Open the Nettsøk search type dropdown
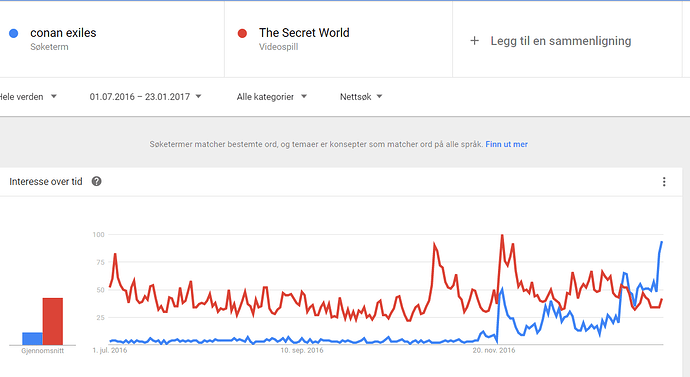The image size is (690, 377). coord(361,97)
